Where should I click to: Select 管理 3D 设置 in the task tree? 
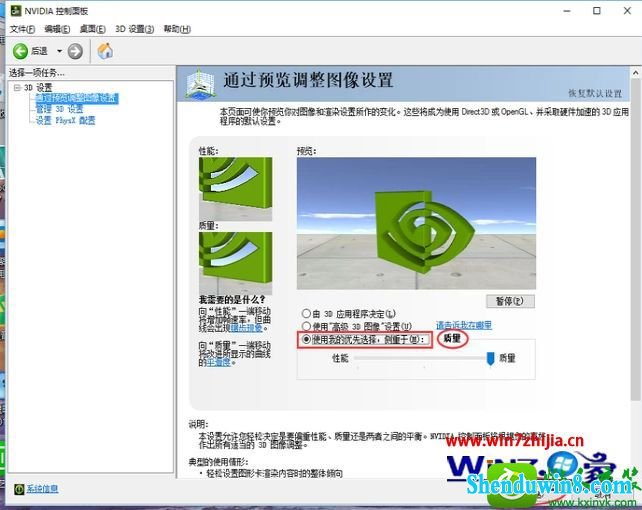pyautogui.click(x=59, y=109)
